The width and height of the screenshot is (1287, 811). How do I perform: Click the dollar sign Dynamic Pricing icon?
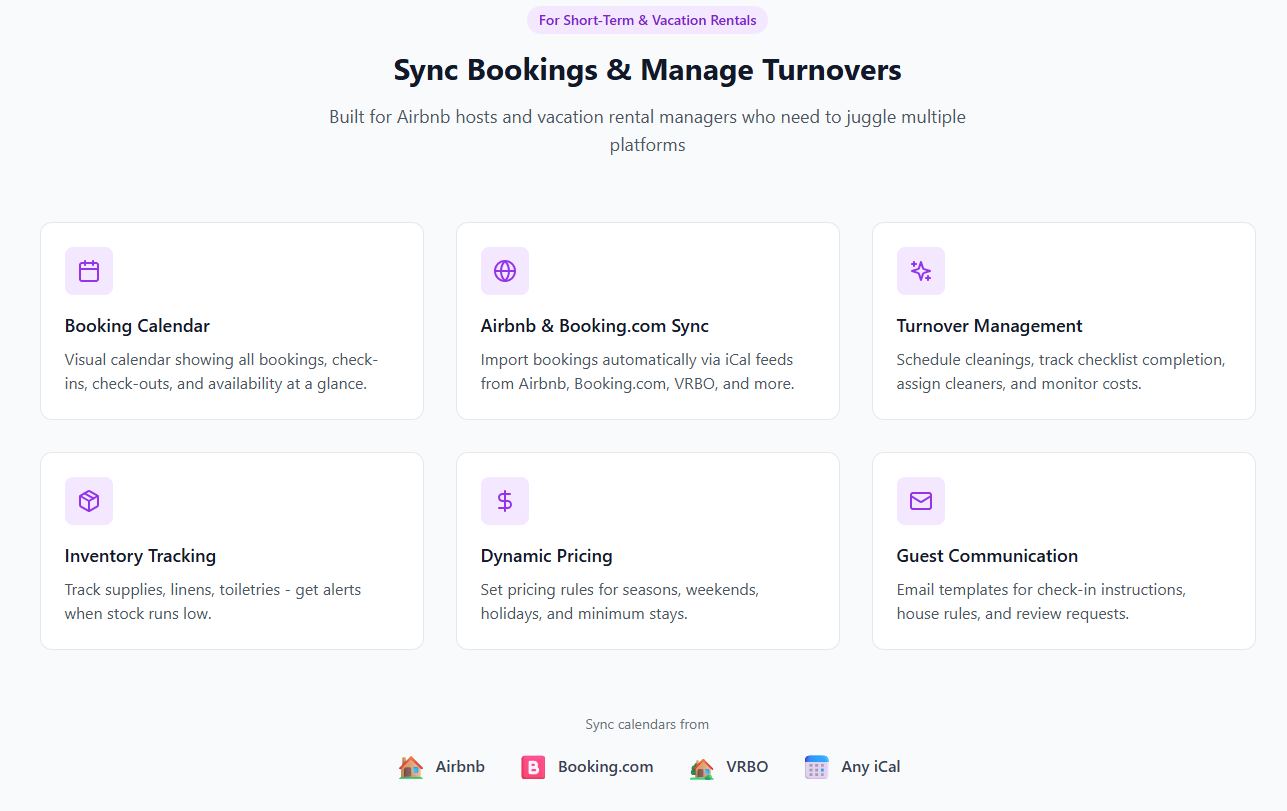[505, 501]
